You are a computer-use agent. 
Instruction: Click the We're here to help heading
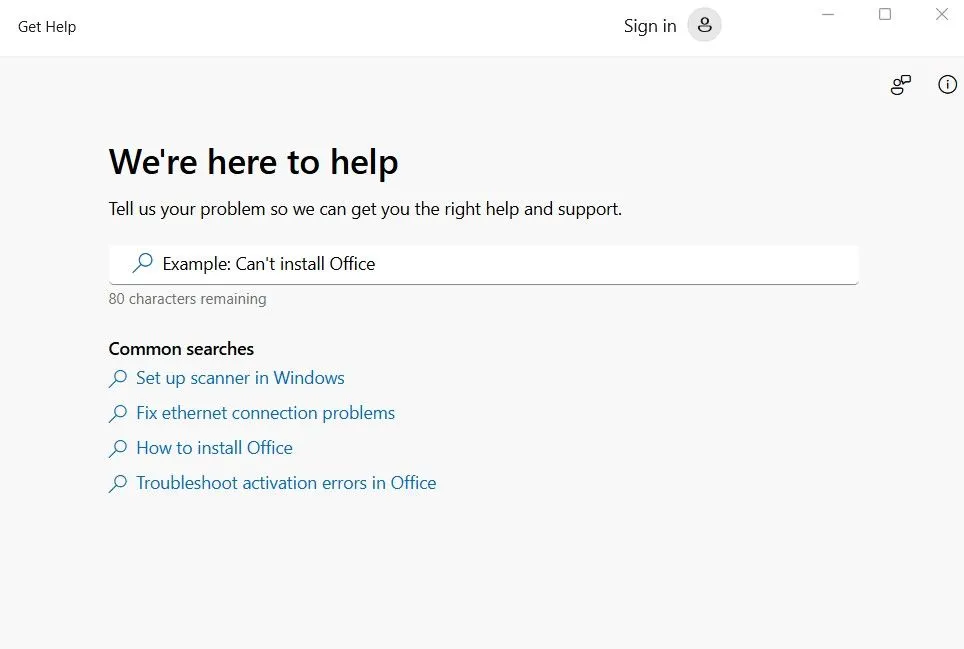[x=253, y=162]
